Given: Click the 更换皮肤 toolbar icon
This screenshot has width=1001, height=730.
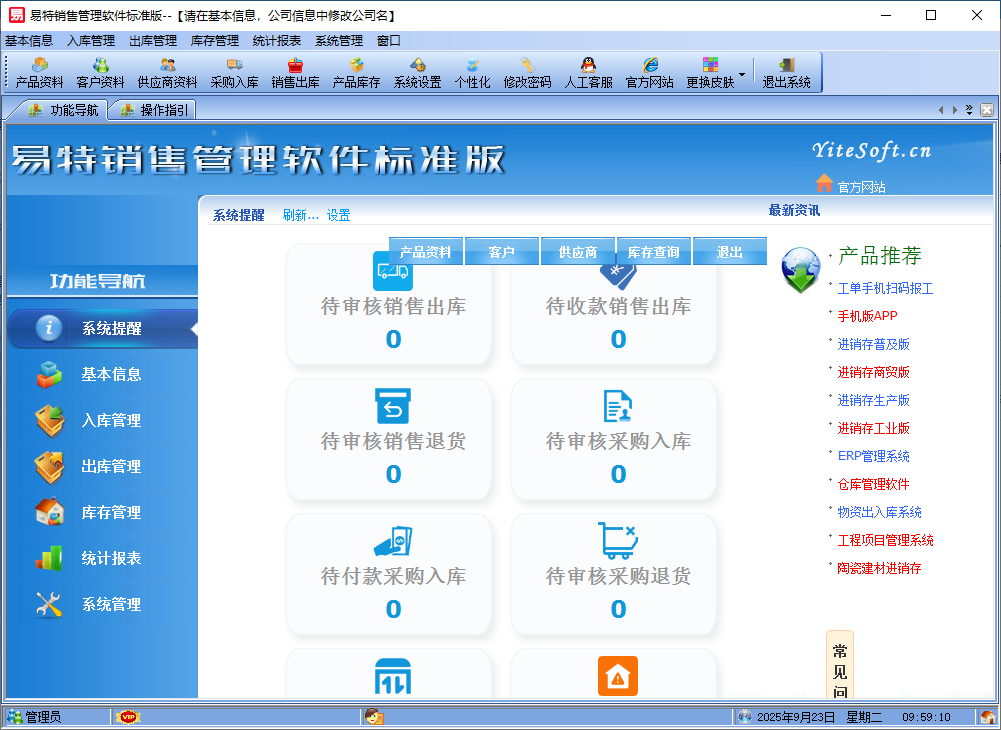Looking at the screenshot, I should tap(710, 73).
